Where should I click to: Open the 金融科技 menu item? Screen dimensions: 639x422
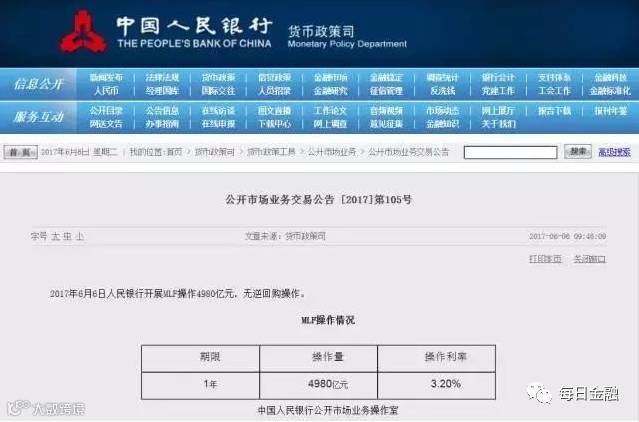[x=610, y=77]
